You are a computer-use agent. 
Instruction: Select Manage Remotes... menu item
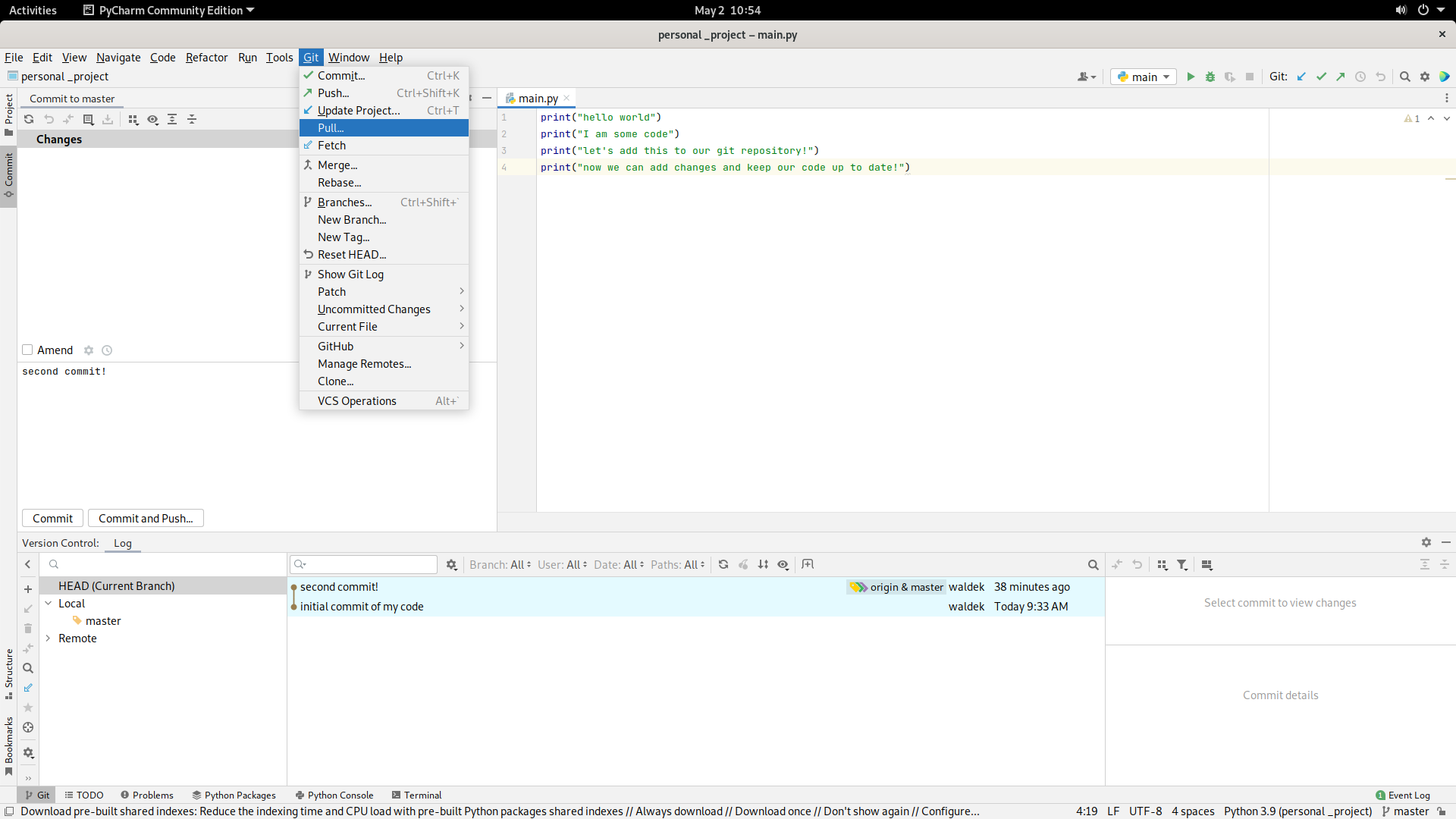point(384,364)
